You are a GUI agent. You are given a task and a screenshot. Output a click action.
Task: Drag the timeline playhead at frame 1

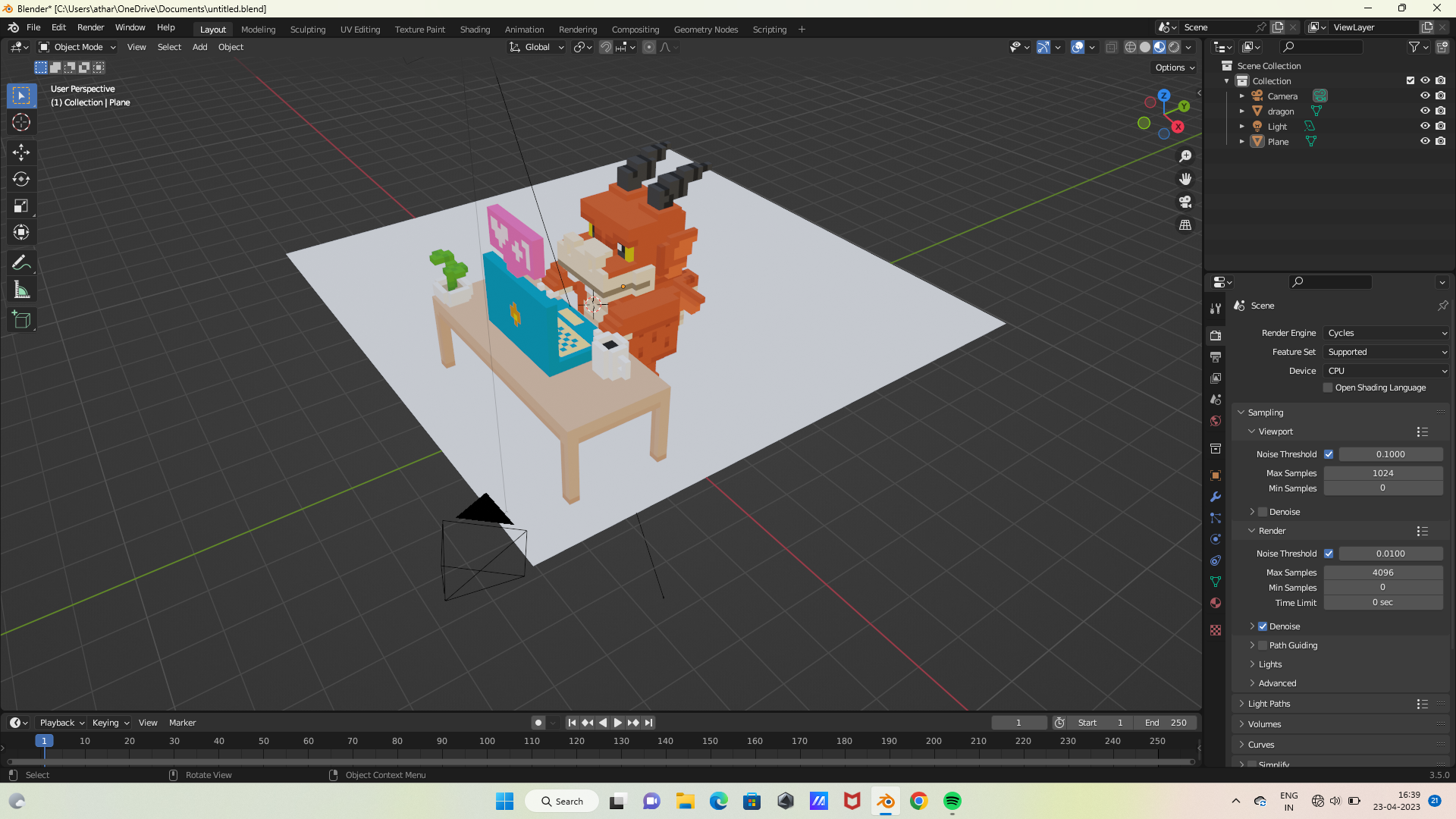(x=44, y=740)
